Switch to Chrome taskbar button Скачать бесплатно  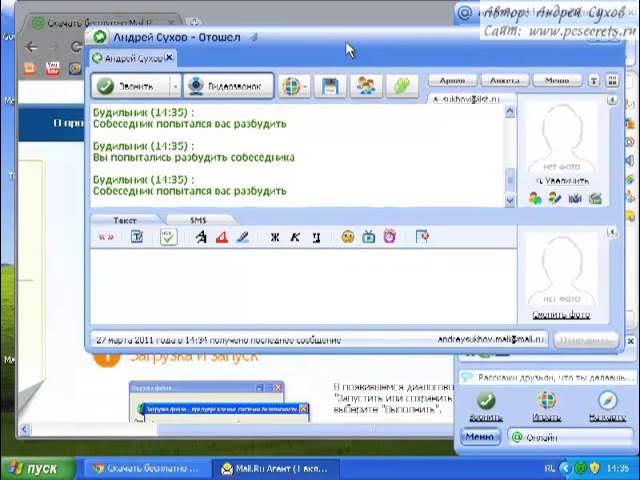pyautogui.click(x=147, y=469)
